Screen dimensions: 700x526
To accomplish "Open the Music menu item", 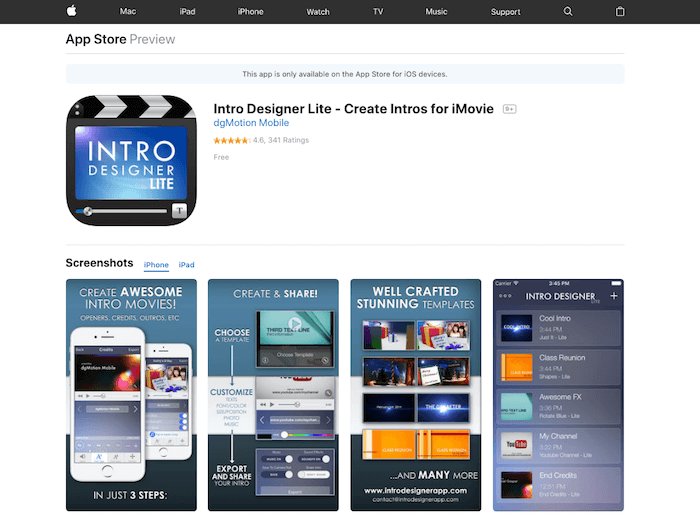I will (x=436, y=12).
